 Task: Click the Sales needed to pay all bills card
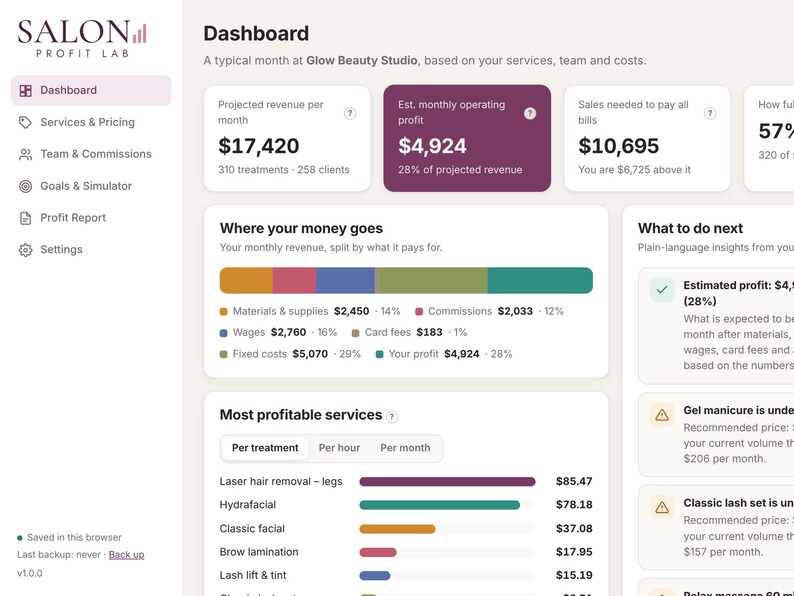(x=647, y=138)
